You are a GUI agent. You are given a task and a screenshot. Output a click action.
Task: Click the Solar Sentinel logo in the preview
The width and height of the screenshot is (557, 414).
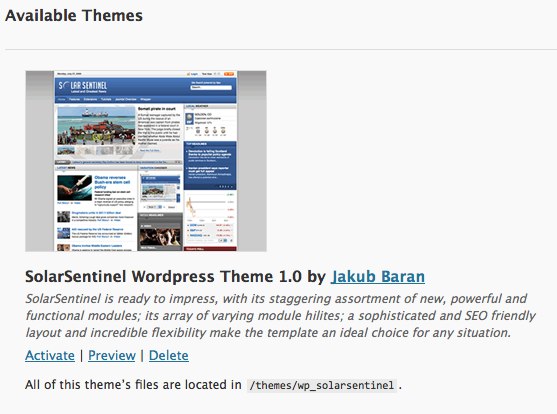[x=83, y=86]
